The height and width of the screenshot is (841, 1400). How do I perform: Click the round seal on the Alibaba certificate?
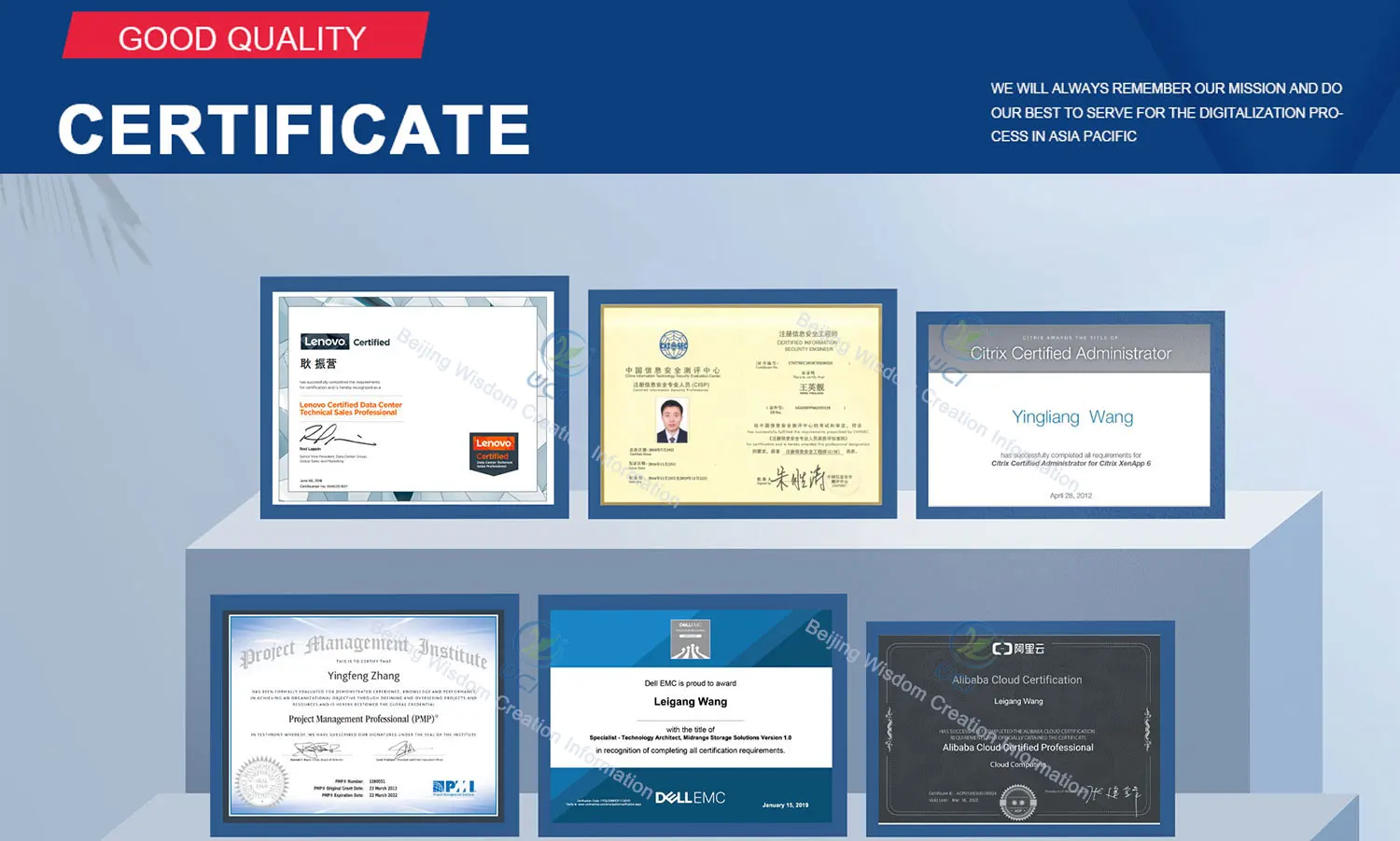[1018, 803]
